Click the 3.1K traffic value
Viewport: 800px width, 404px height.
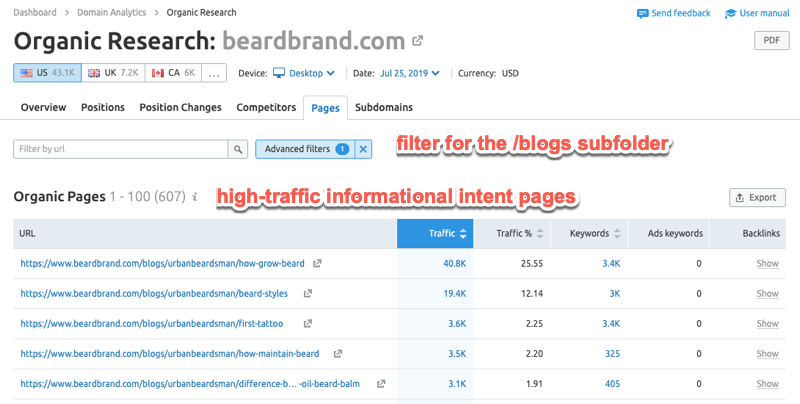pos(457,384)
